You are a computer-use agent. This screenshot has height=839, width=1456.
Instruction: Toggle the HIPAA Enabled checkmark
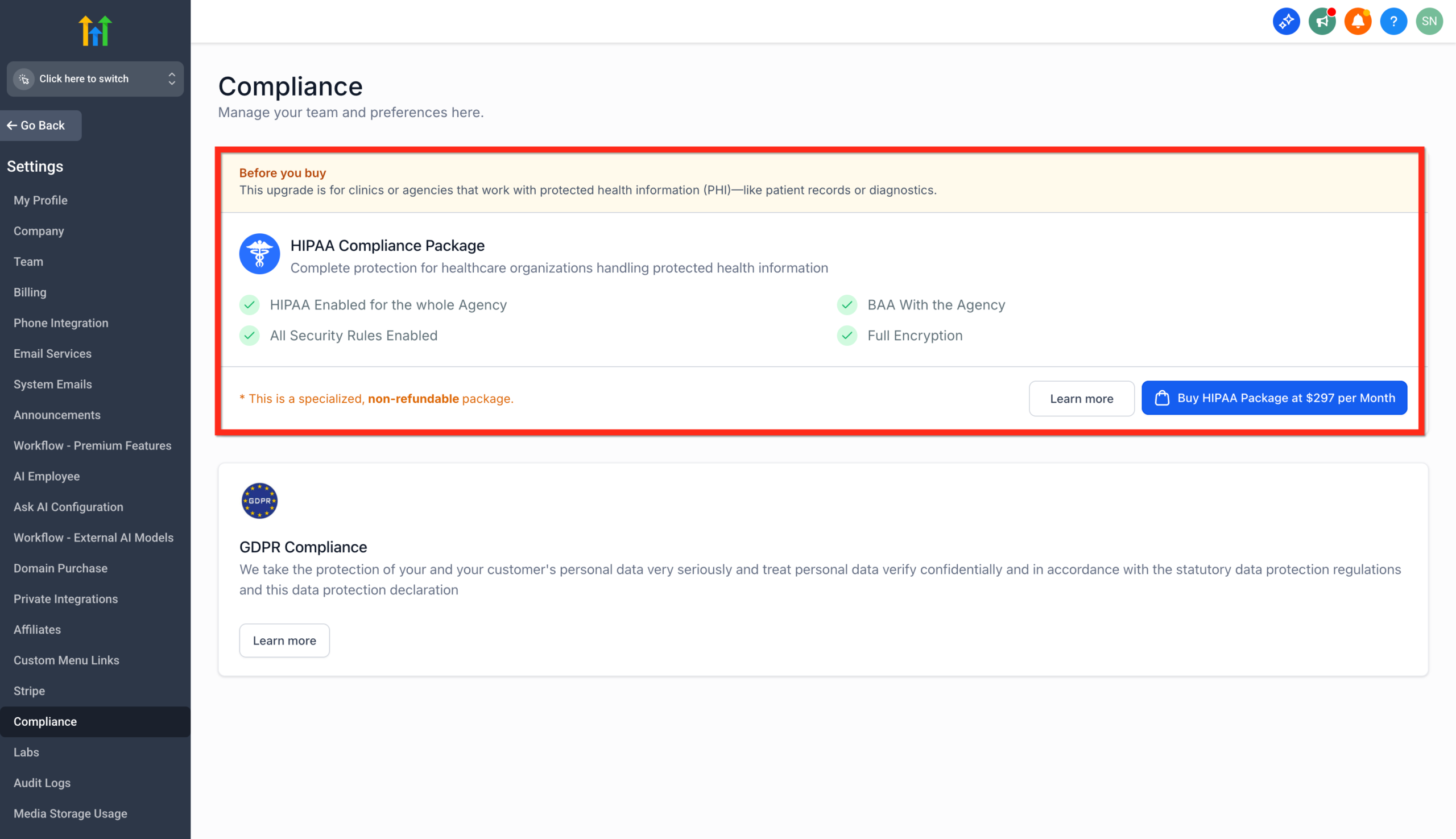point(250,305)
